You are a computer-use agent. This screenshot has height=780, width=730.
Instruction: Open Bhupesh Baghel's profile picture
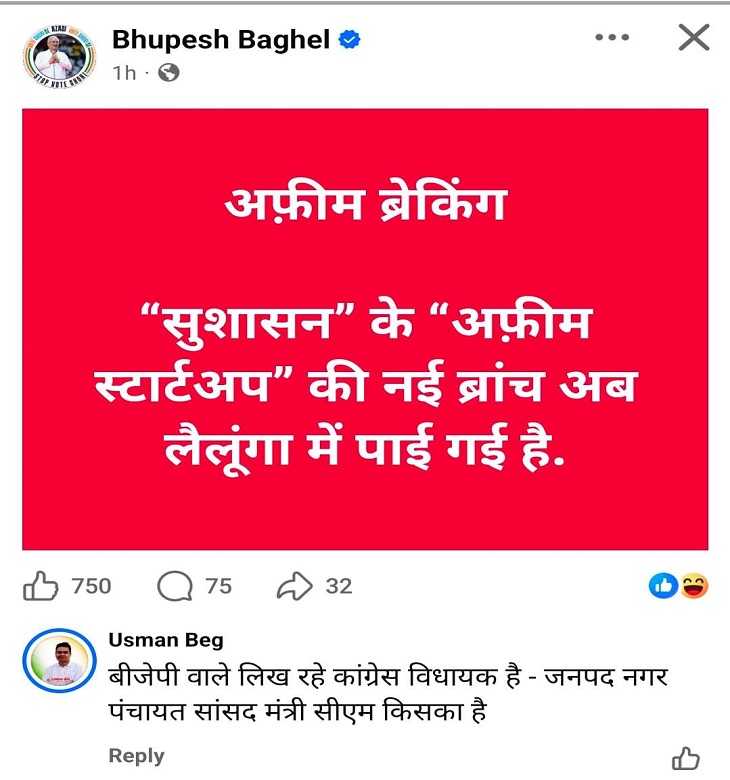(x=59, y=56)
